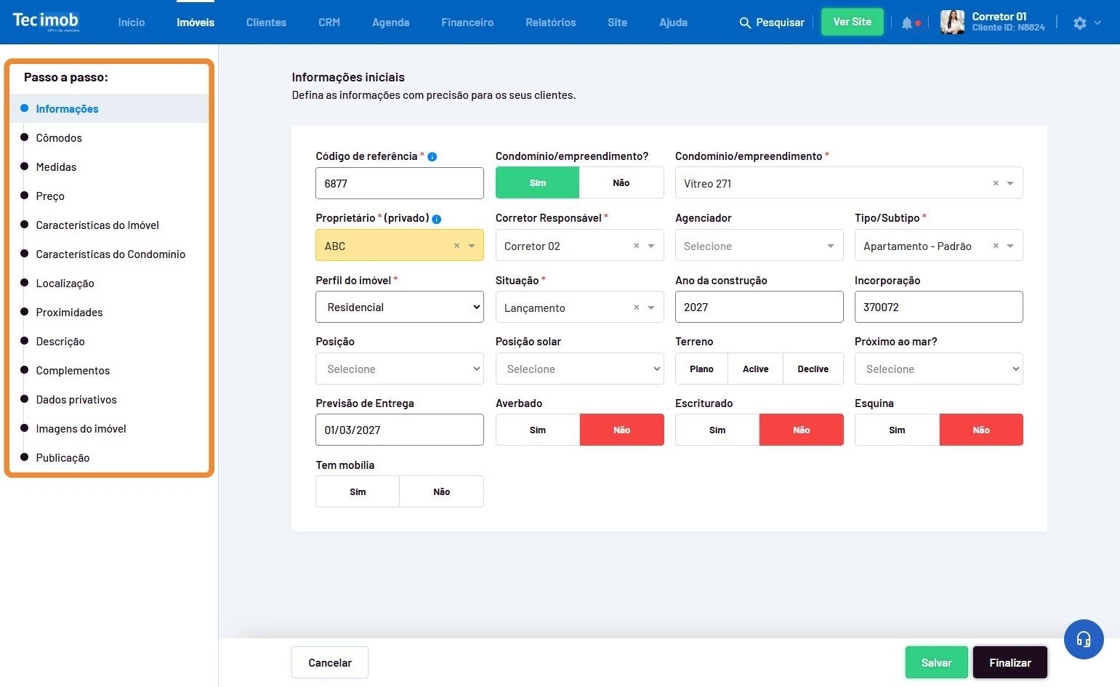Set Averbado to Sim
Image resolution: width=1120 pixels, height=687 pixels.
coord(537,430)
